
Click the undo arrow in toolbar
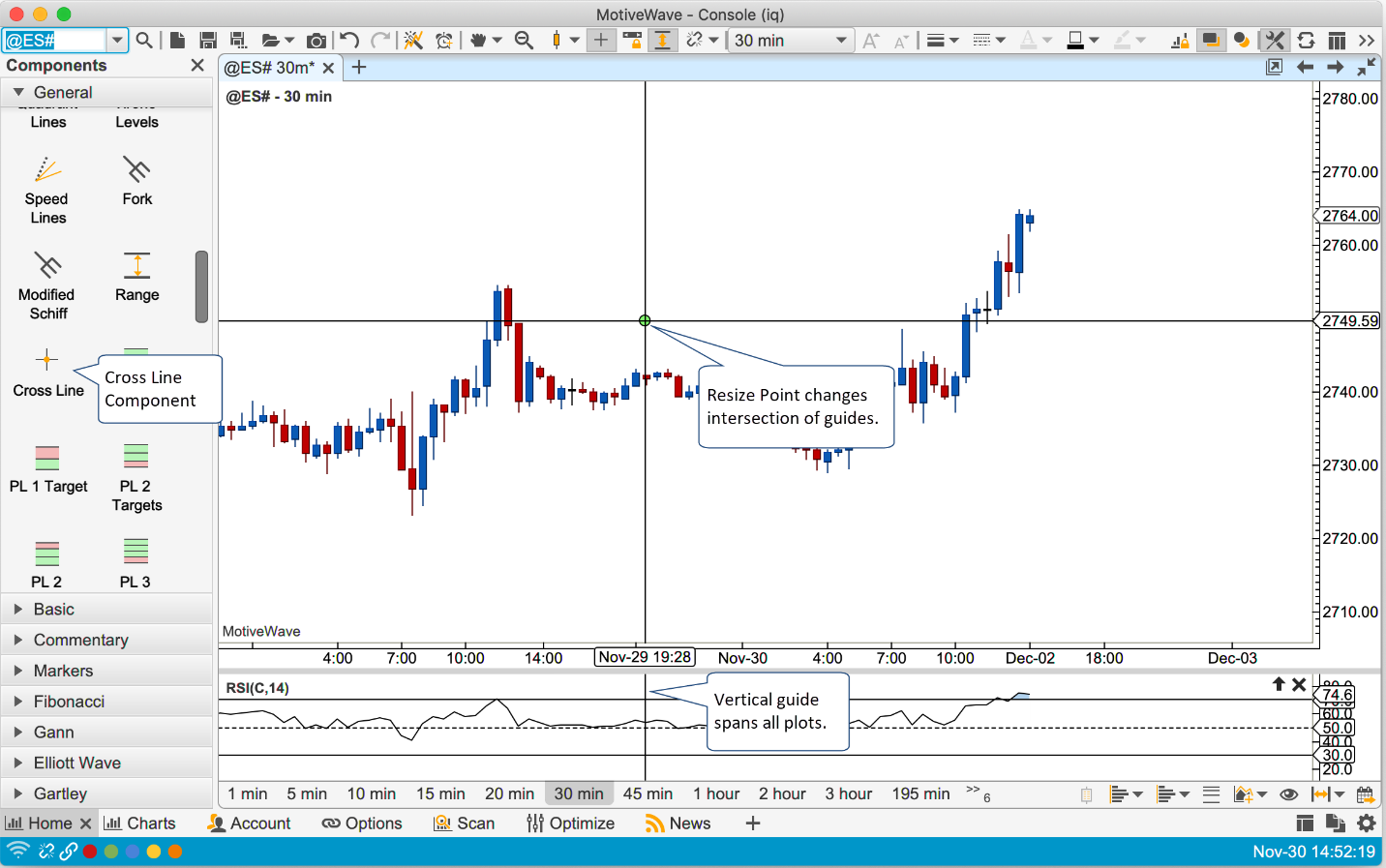point(349,41)
